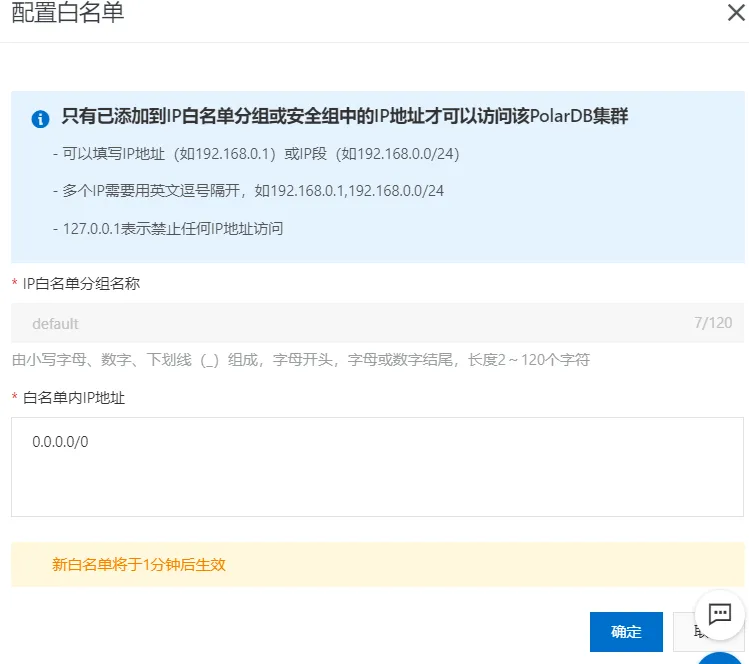Open the chat feedback bubble icon
This screenshot has width=749, height=664.
pyautogui.click(x=720, y=614)
